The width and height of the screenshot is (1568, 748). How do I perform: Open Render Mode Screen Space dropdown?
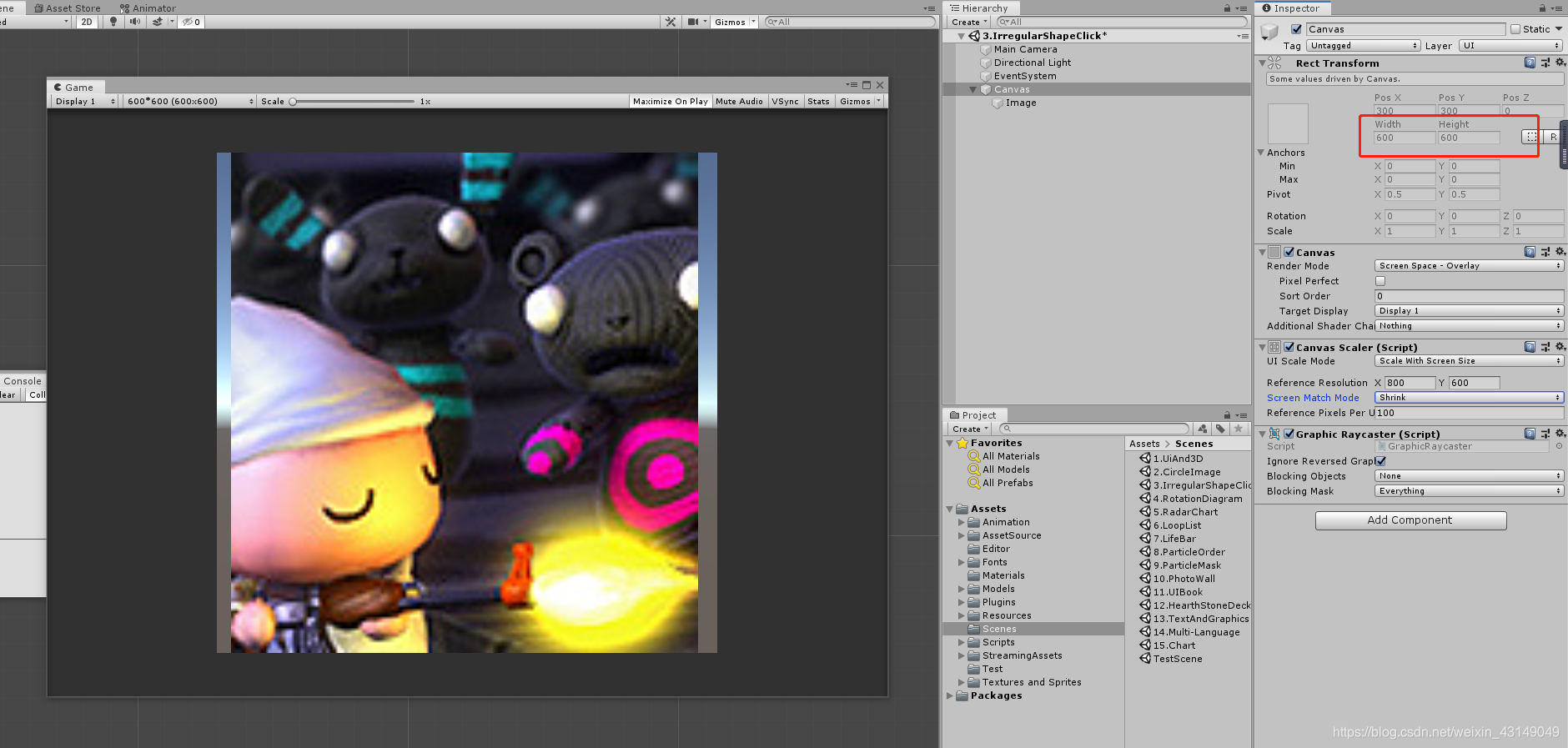coord(1469,266)
